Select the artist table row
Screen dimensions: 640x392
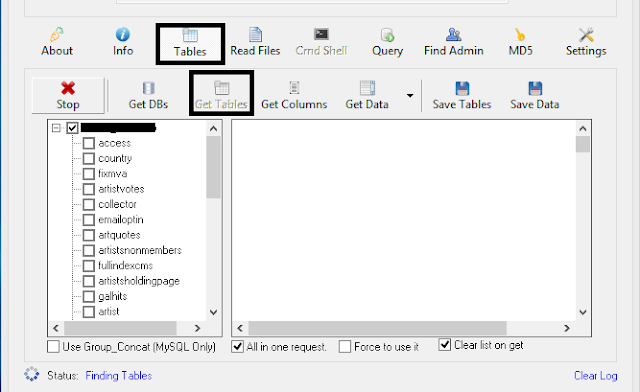pyautogui.click(x=109, y=312)
